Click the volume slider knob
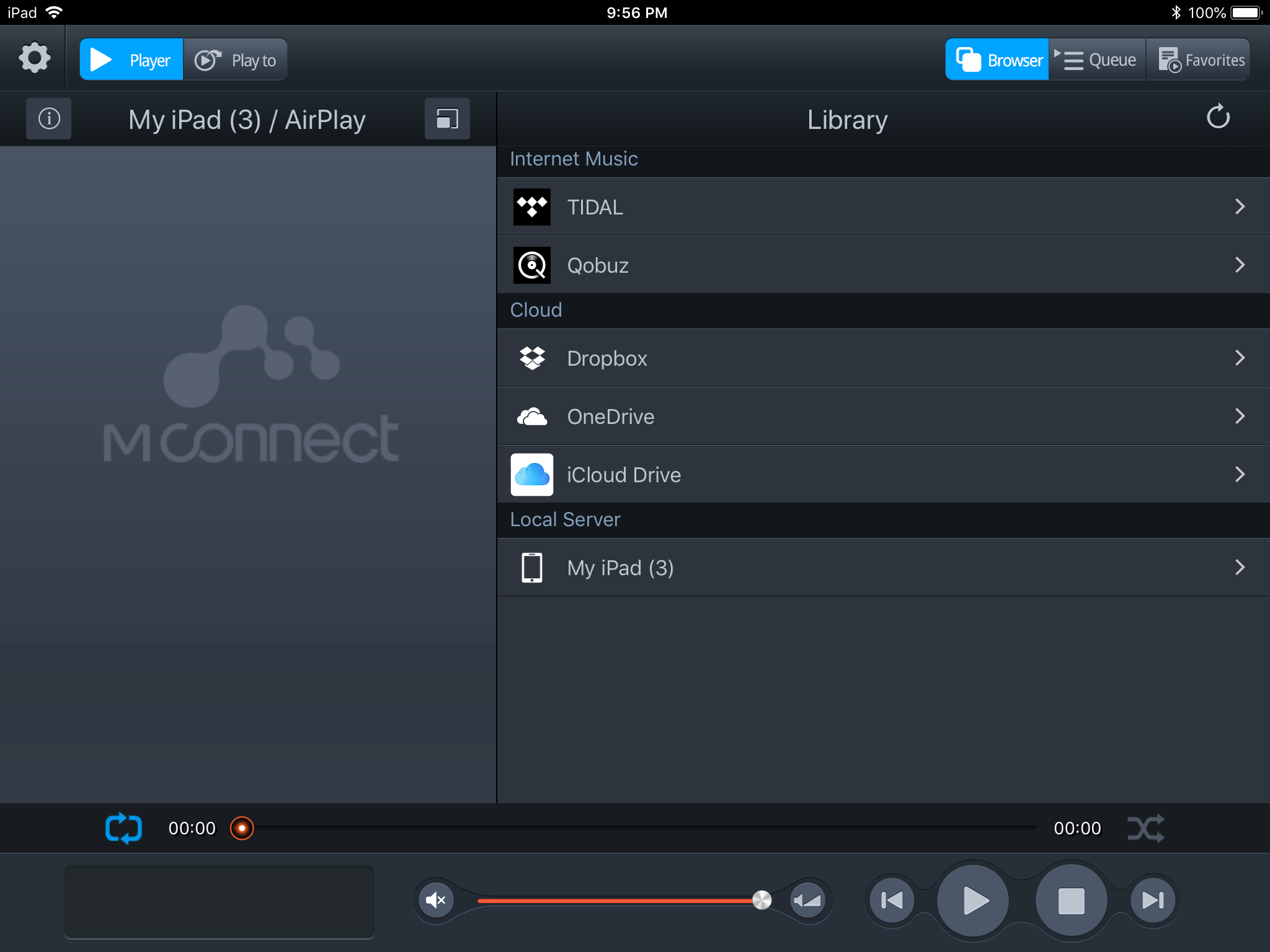Viewport: 1270px width, 952px height. point(762,900)
